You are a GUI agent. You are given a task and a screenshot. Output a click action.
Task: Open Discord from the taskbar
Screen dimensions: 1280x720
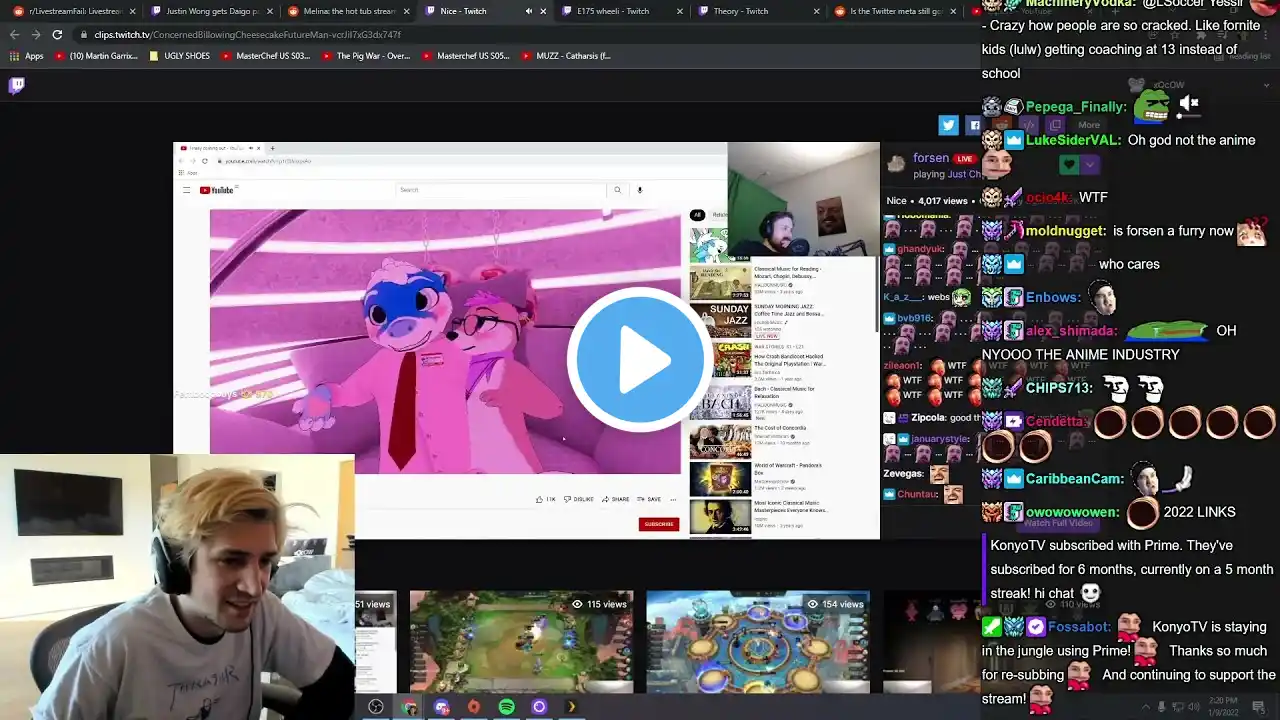pyautogui.click(x=442, y=707)
